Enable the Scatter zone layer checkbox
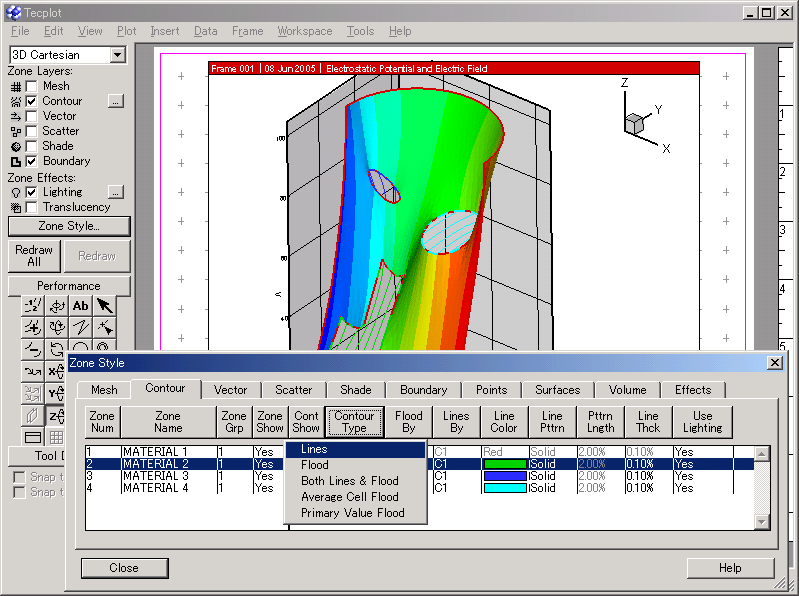The image size is (799, 596). point(32,131)
